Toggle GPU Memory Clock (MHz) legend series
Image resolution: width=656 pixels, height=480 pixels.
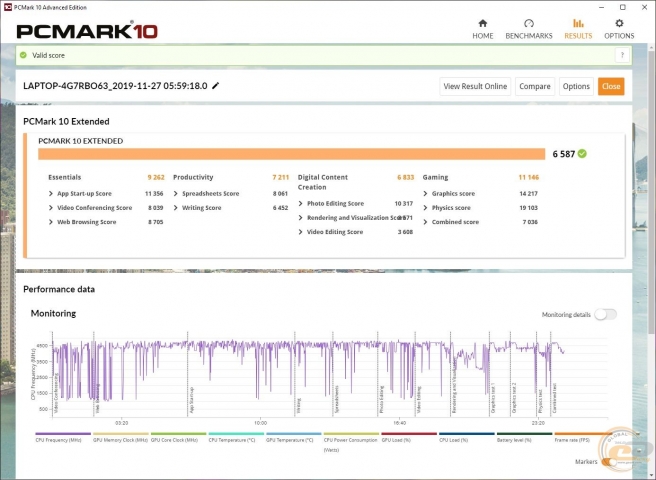tap(120, 438)
